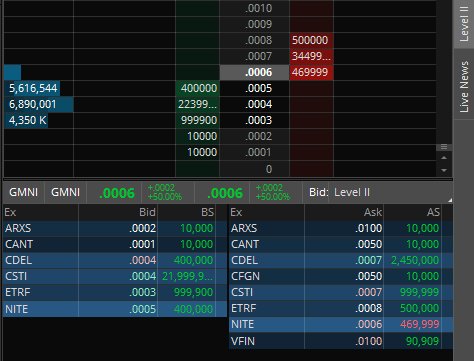Click the 34499... ask size at .0007
This screenshot has width=474, height=361.
click(311, 56)
